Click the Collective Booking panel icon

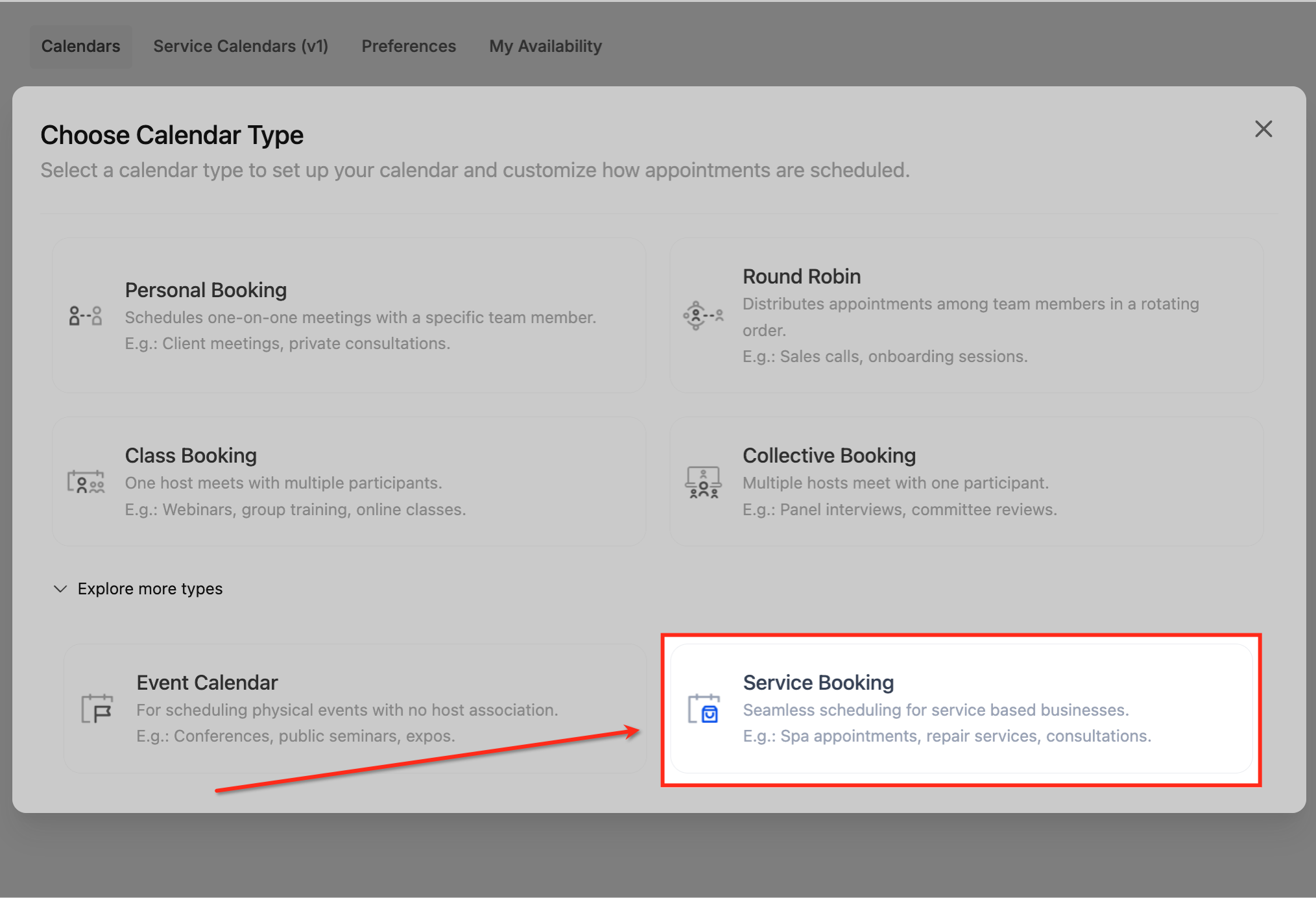[x=703, y=482]
